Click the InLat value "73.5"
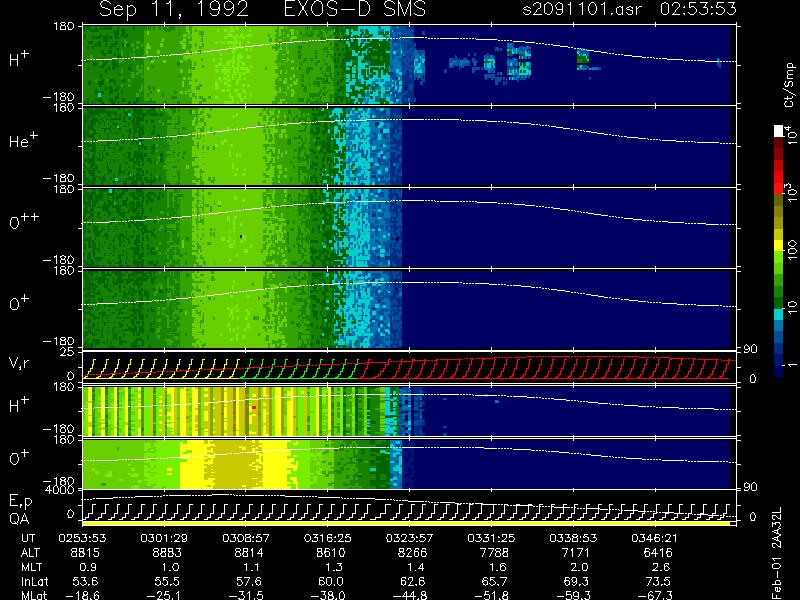Image resolution: width=800 pixels, height=600 pixels. [x=658, y=582]
